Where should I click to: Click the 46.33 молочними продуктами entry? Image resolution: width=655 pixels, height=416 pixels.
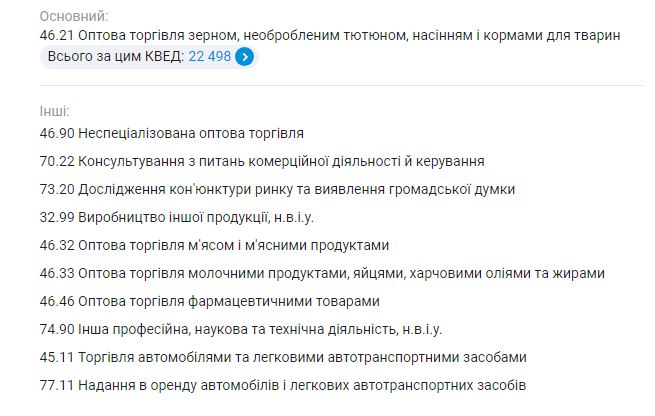(319, 272)
